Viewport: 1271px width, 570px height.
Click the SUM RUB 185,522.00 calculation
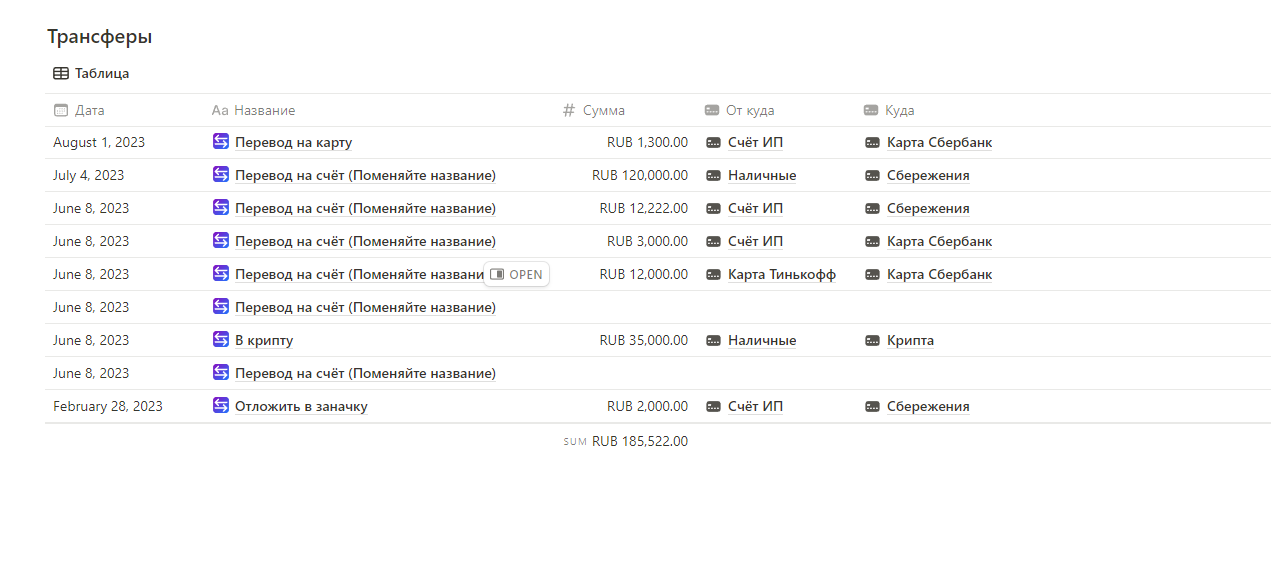coord(627,441)
